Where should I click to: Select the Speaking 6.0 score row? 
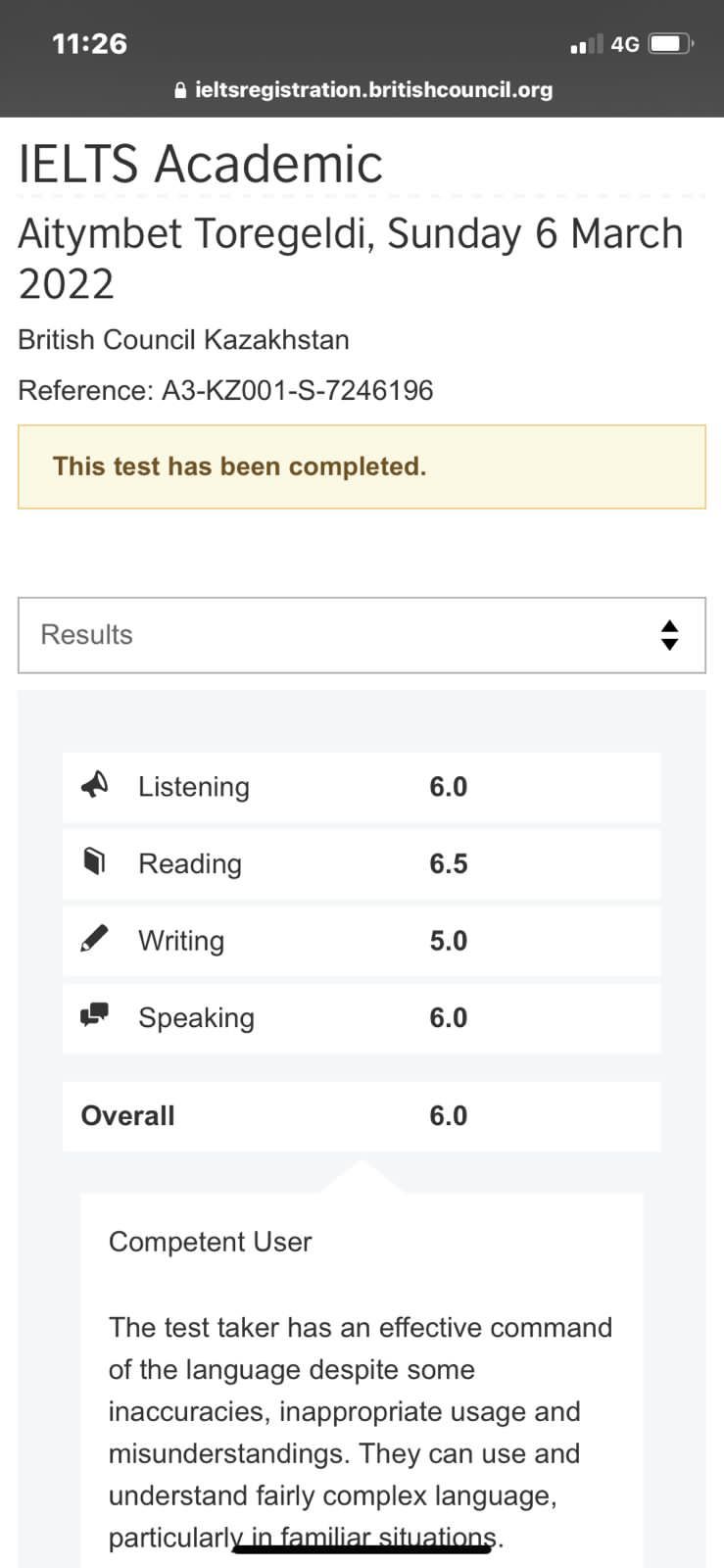[362, 1017]
